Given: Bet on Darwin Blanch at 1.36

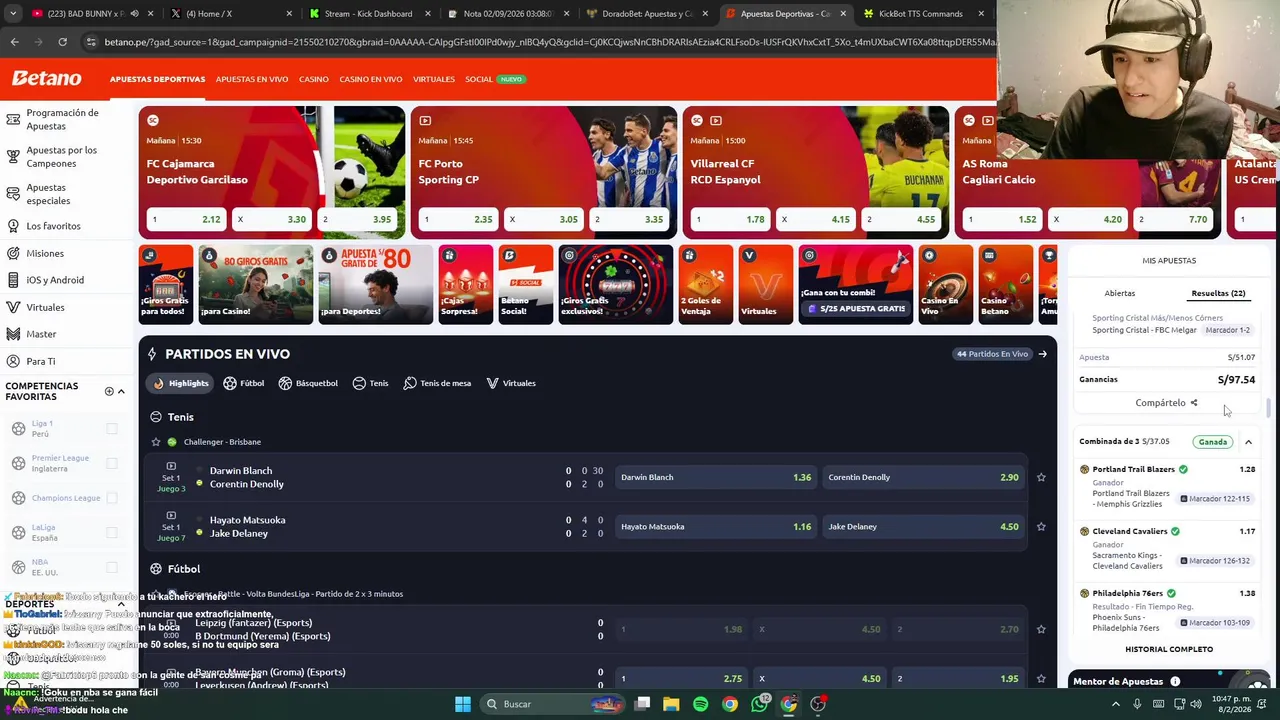Looking at the screenshot, I should click(716, 477).
